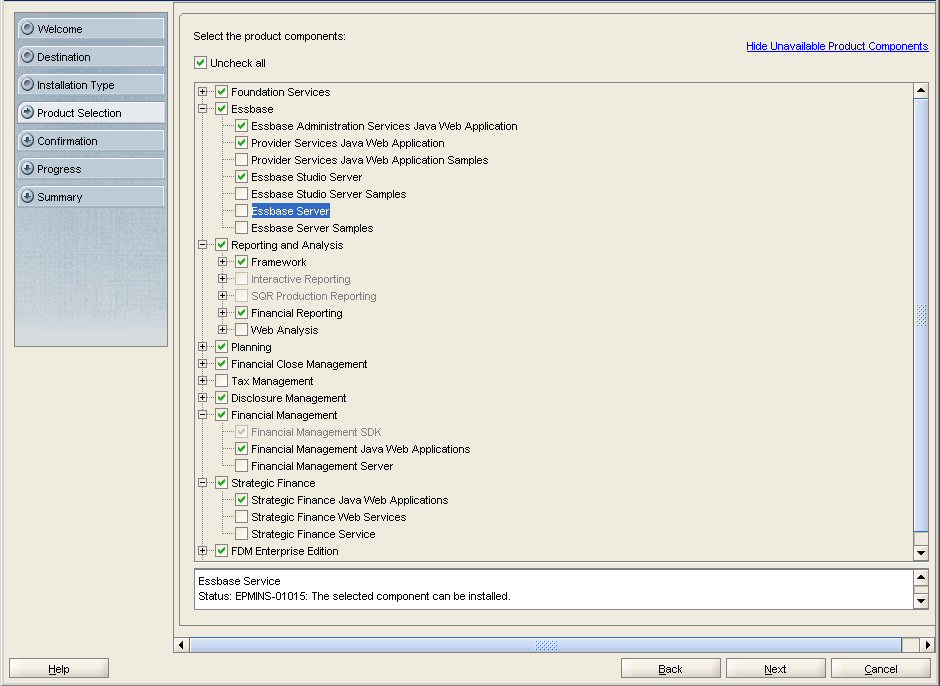This screenshot has height=686, width=940.
Task: Collapse the Financial Management node
Action: point(203,414)
